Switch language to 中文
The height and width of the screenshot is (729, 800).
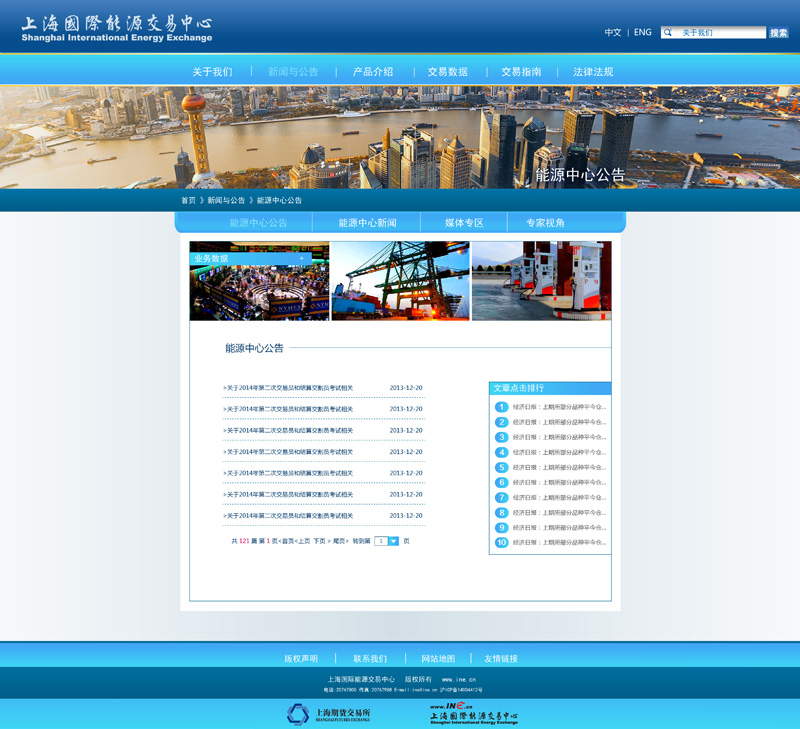613,33
